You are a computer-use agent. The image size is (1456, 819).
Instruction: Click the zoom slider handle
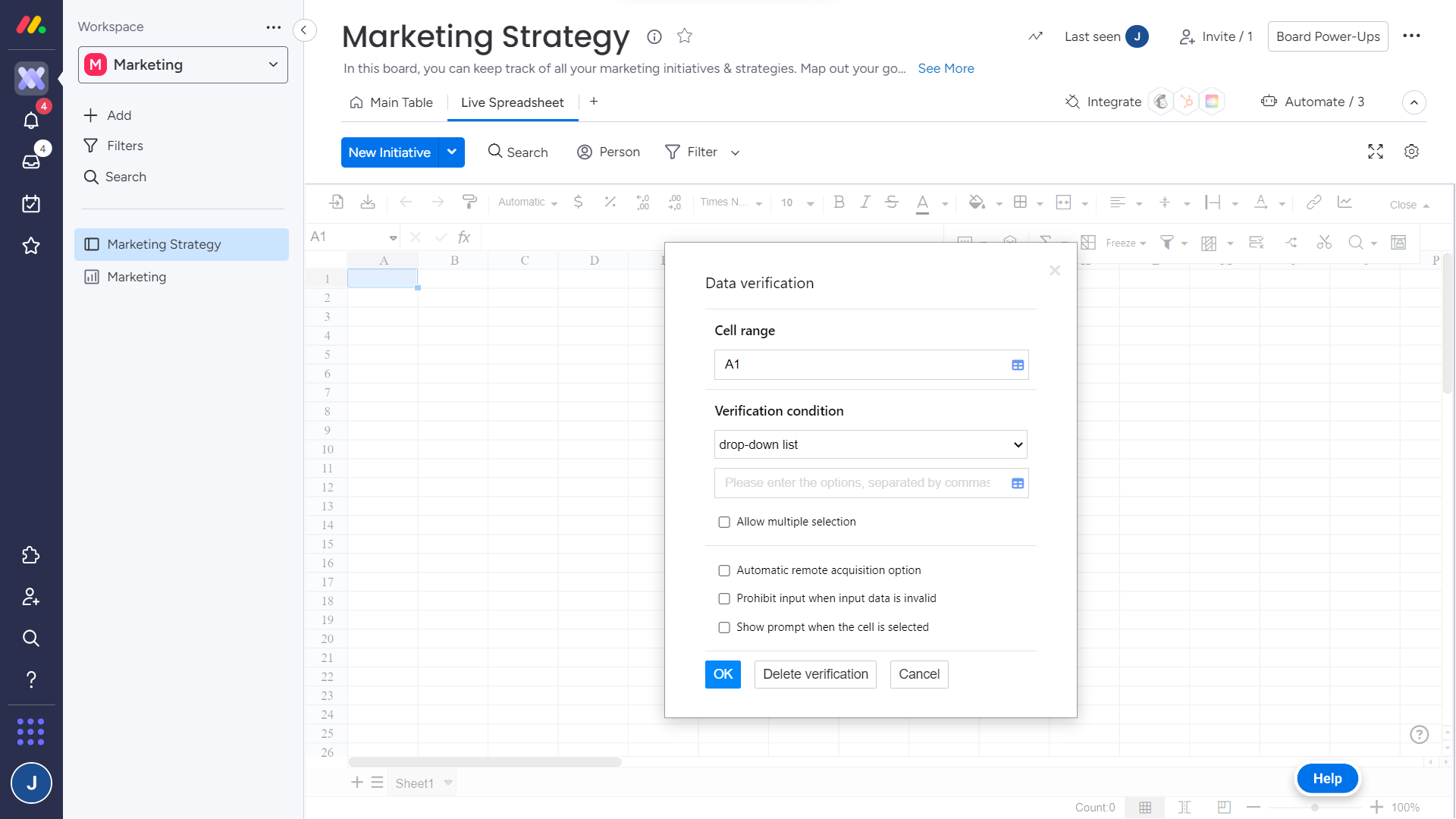pyautogui.click(x=1315, y=808)
